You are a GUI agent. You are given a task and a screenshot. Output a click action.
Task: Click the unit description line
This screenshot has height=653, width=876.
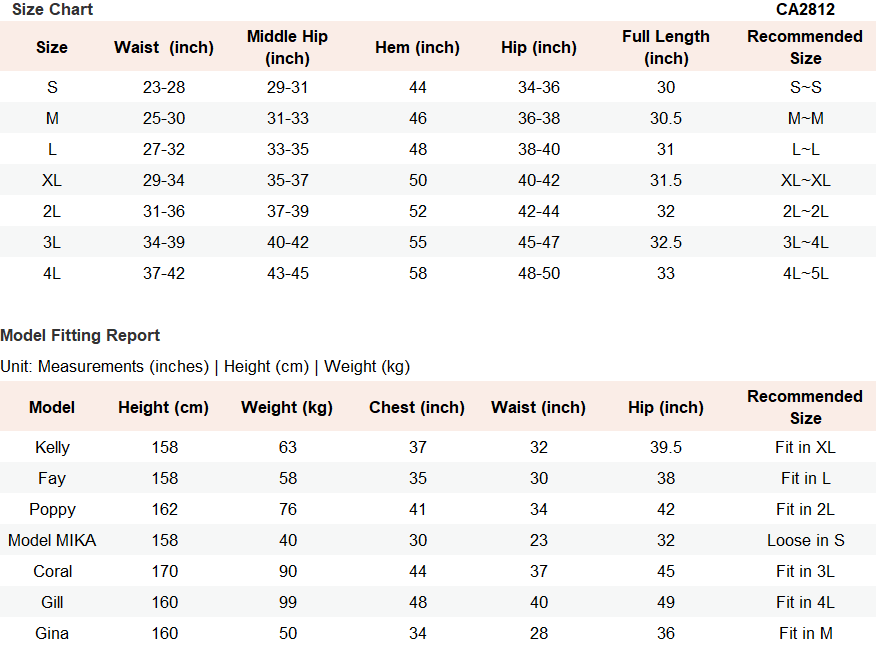pyautogui.click(x=205, y=366)
